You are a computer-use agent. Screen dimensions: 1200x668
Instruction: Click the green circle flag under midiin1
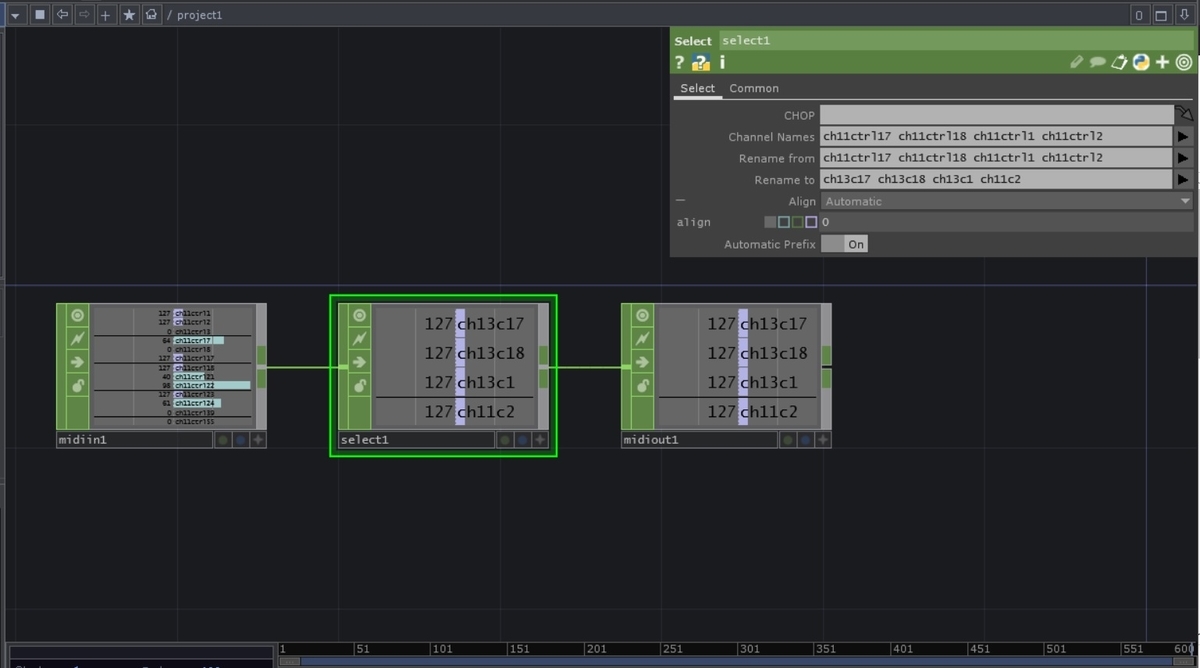[x=222, y=440]
